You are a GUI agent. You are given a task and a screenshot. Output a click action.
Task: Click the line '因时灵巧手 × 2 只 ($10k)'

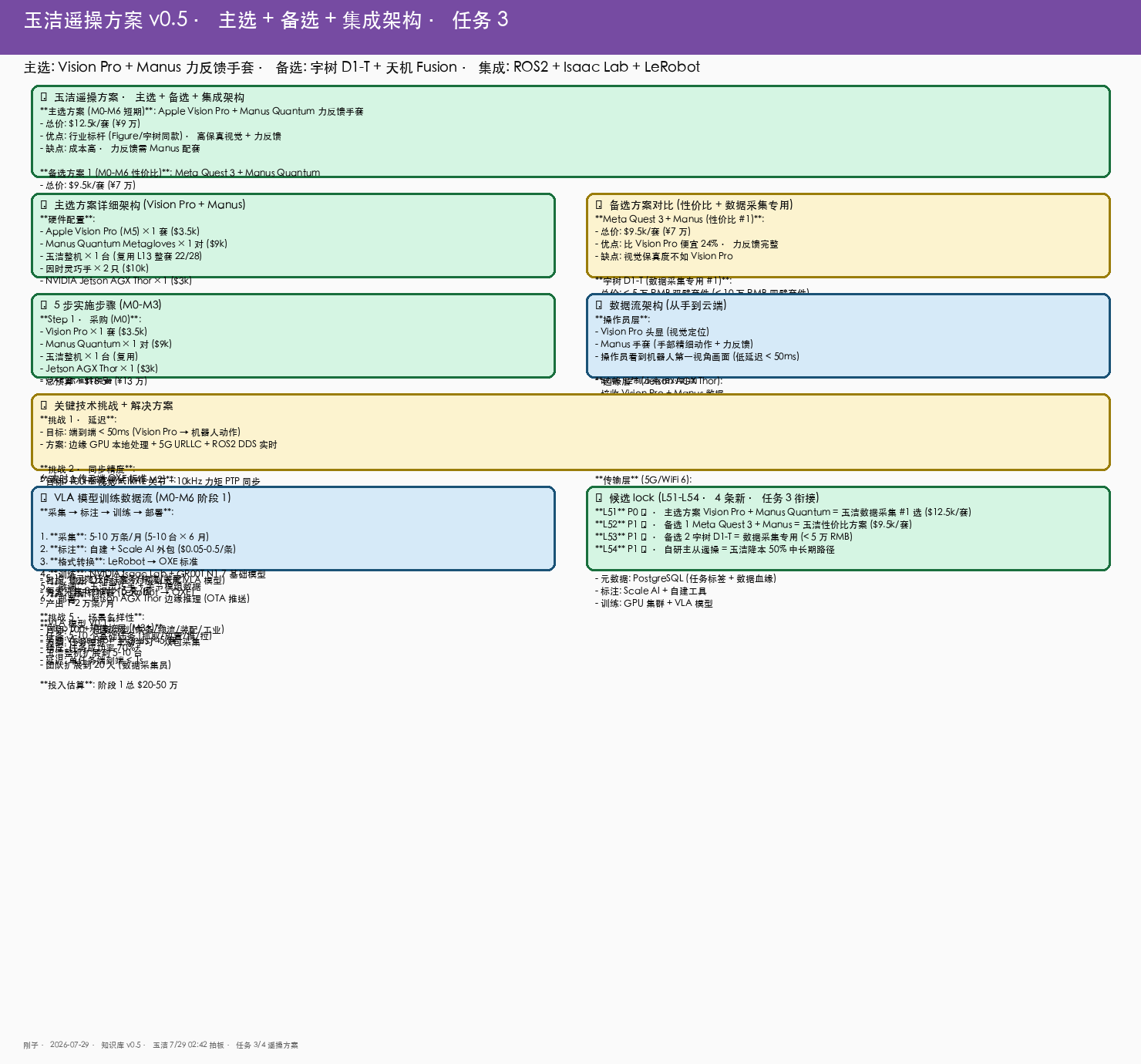pyautogui.click(x=94, y=268)
